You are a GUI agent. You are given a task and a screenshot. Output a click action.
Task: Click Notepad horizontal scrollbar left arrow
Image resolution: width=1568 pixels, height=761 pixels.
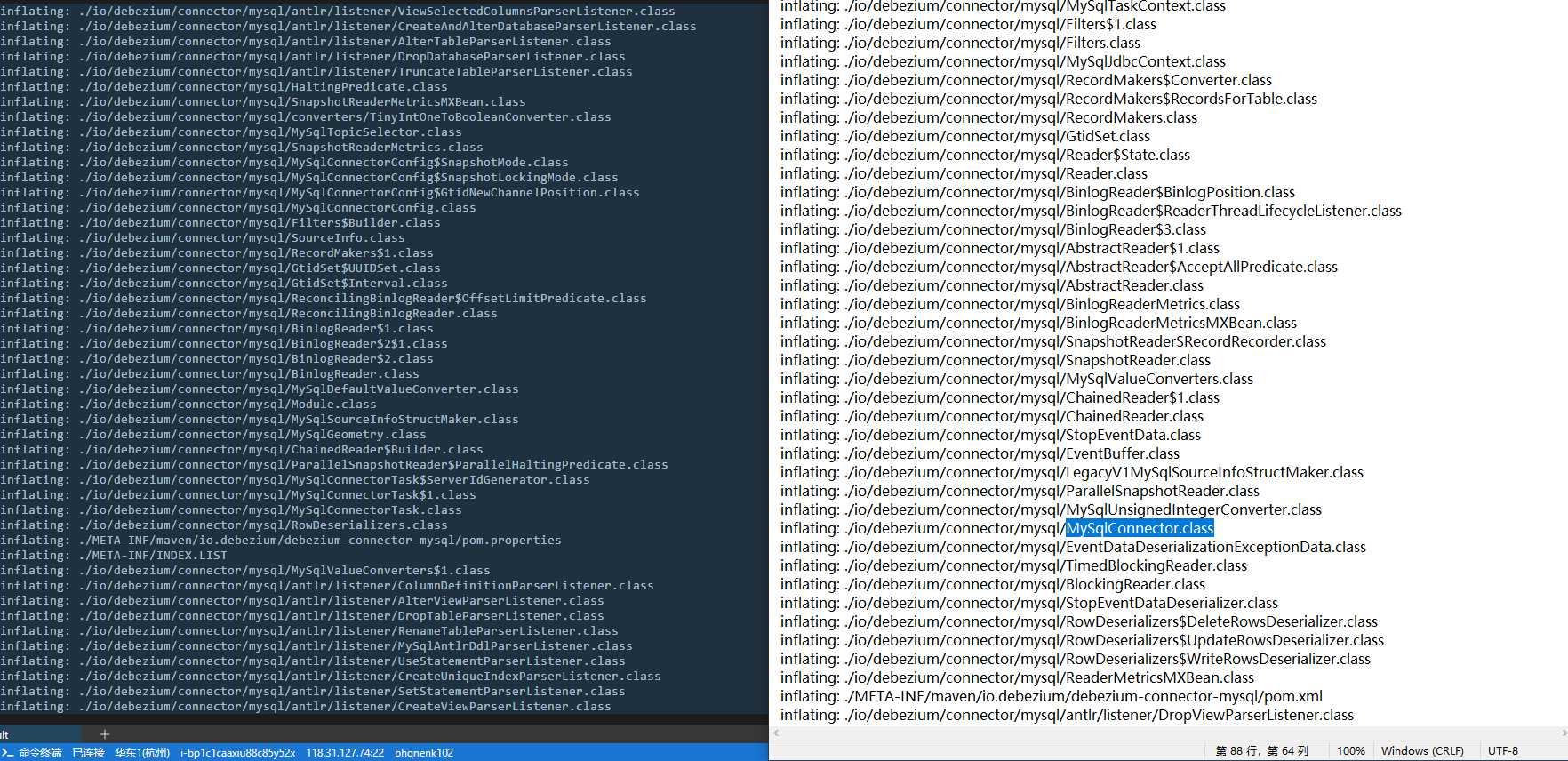point(776,733)
